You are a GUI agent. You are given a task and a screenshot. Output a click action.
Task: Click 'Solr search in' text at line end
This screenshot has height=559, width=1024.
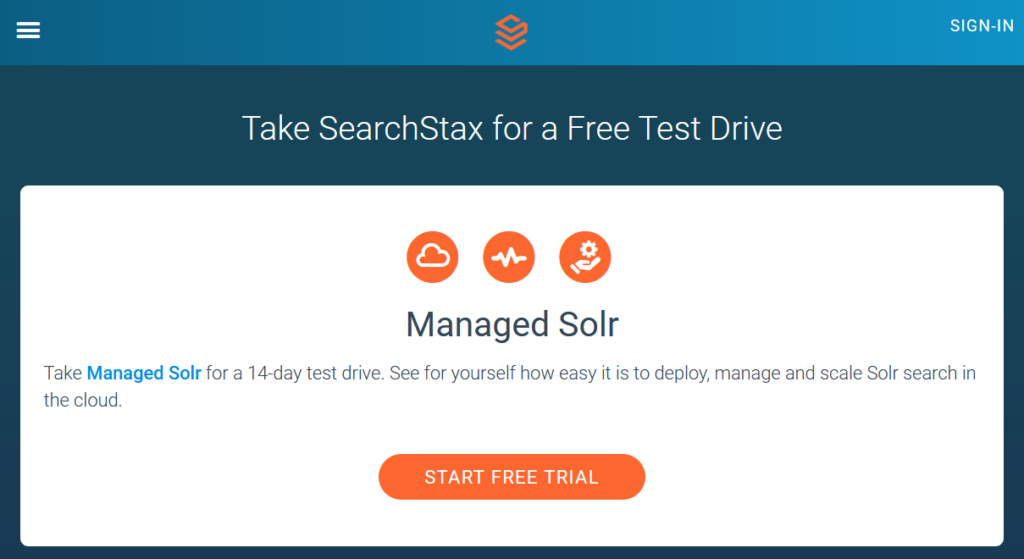(921, 373)
